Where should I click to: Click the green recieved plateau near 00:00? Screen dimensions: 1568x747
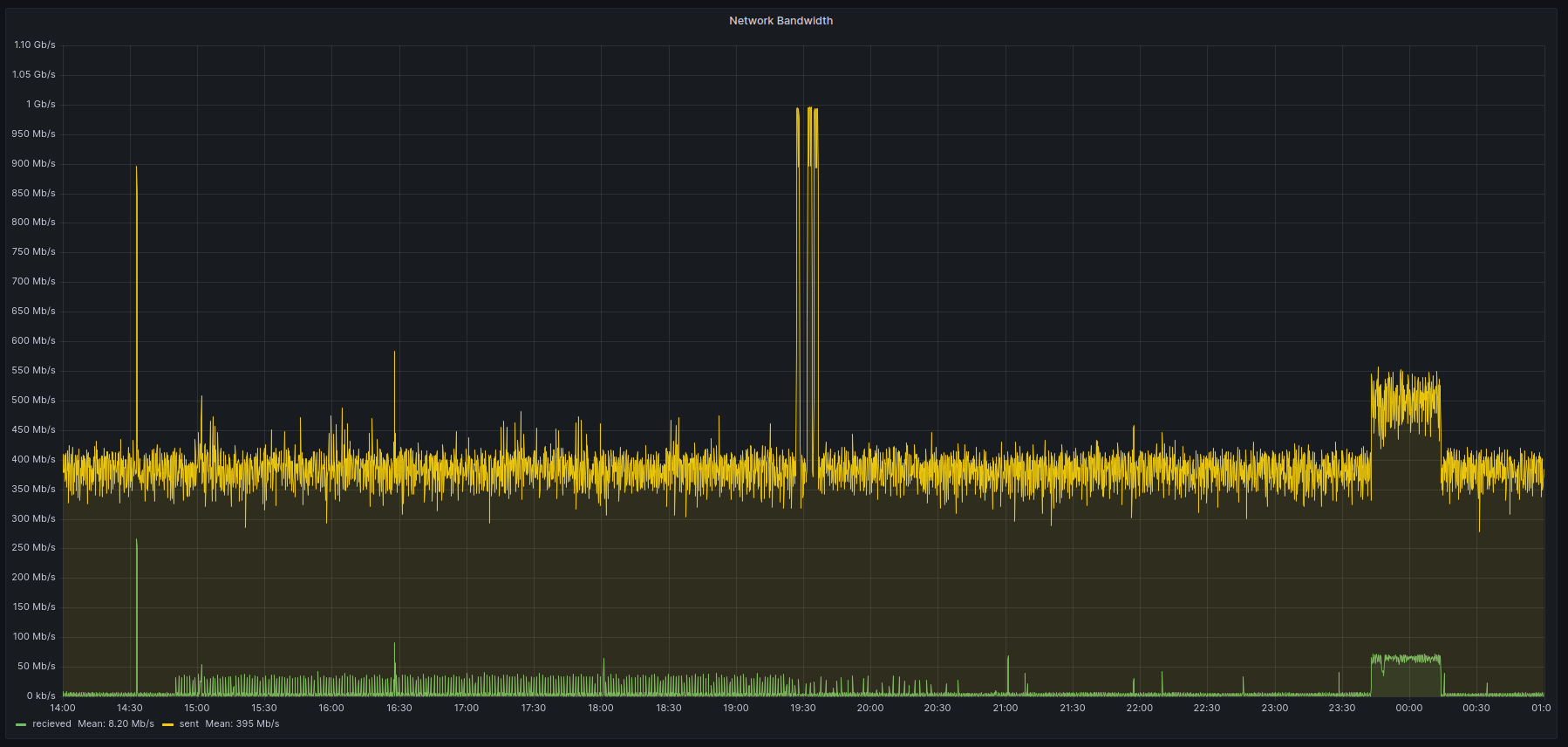1405,660
